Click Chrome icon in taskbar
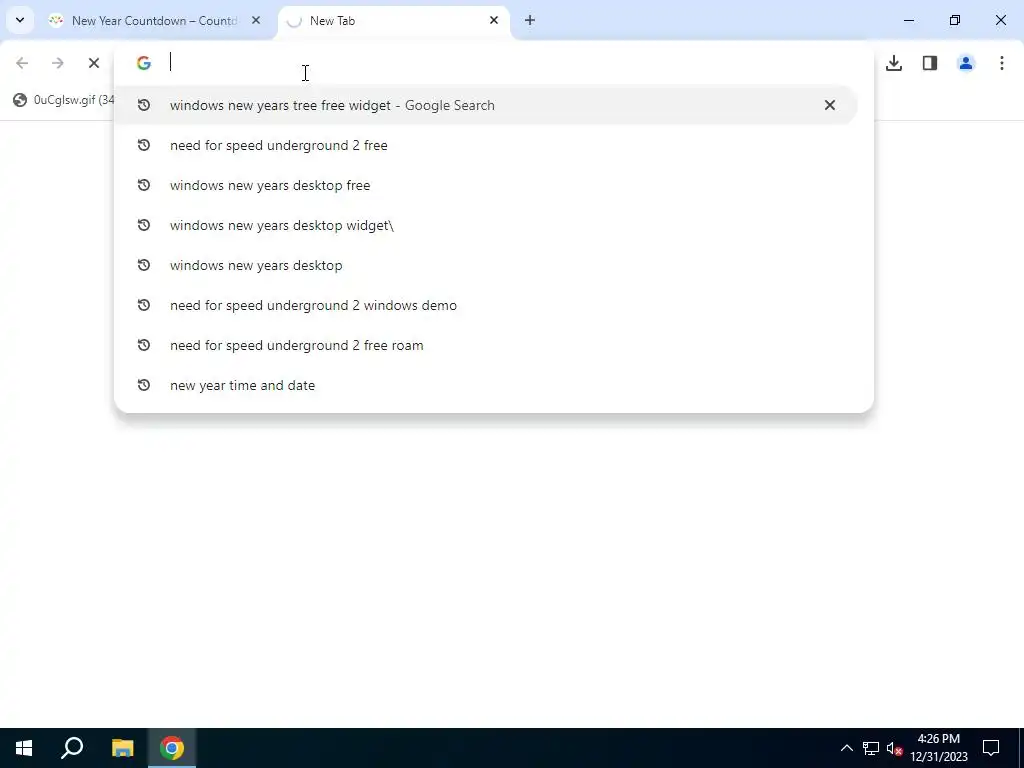The image size is (1024, 768). point(172,748)
